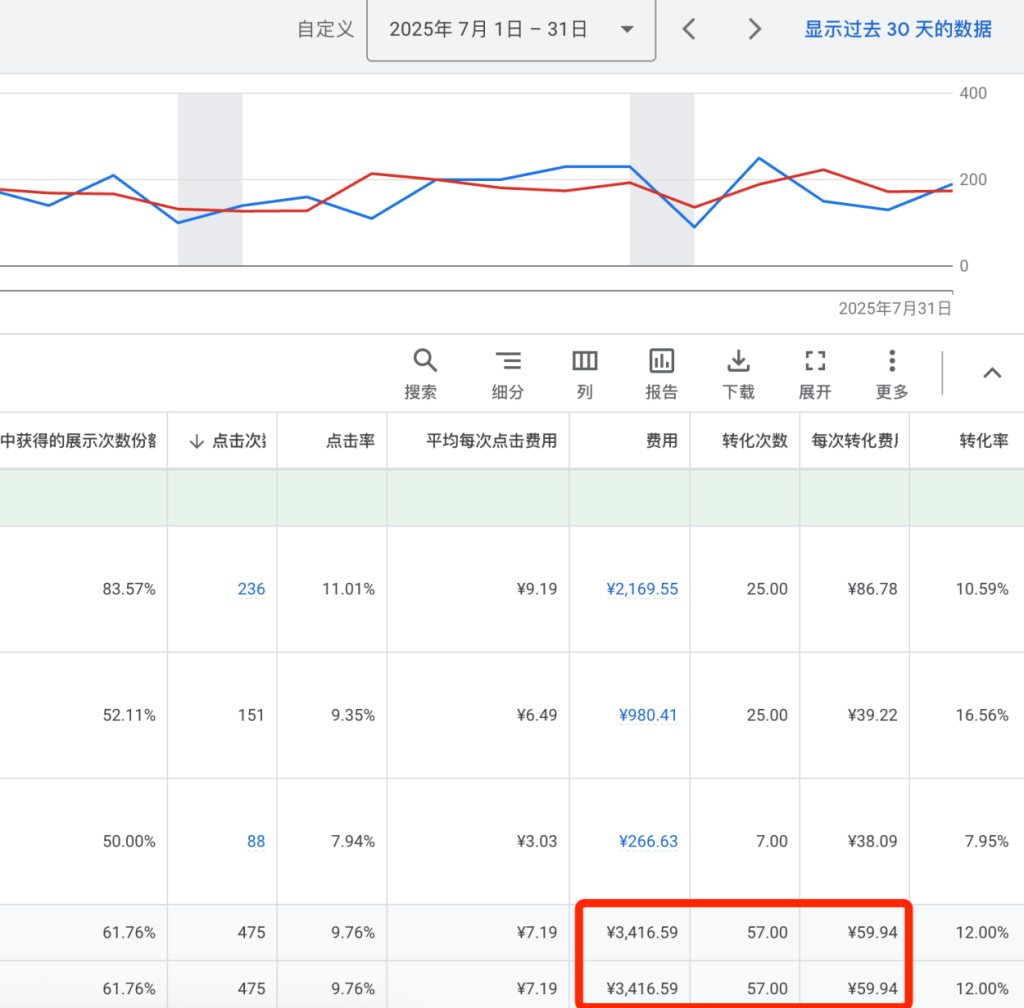Go to next period with right arrow
1024x1008 pixels.
755,29
